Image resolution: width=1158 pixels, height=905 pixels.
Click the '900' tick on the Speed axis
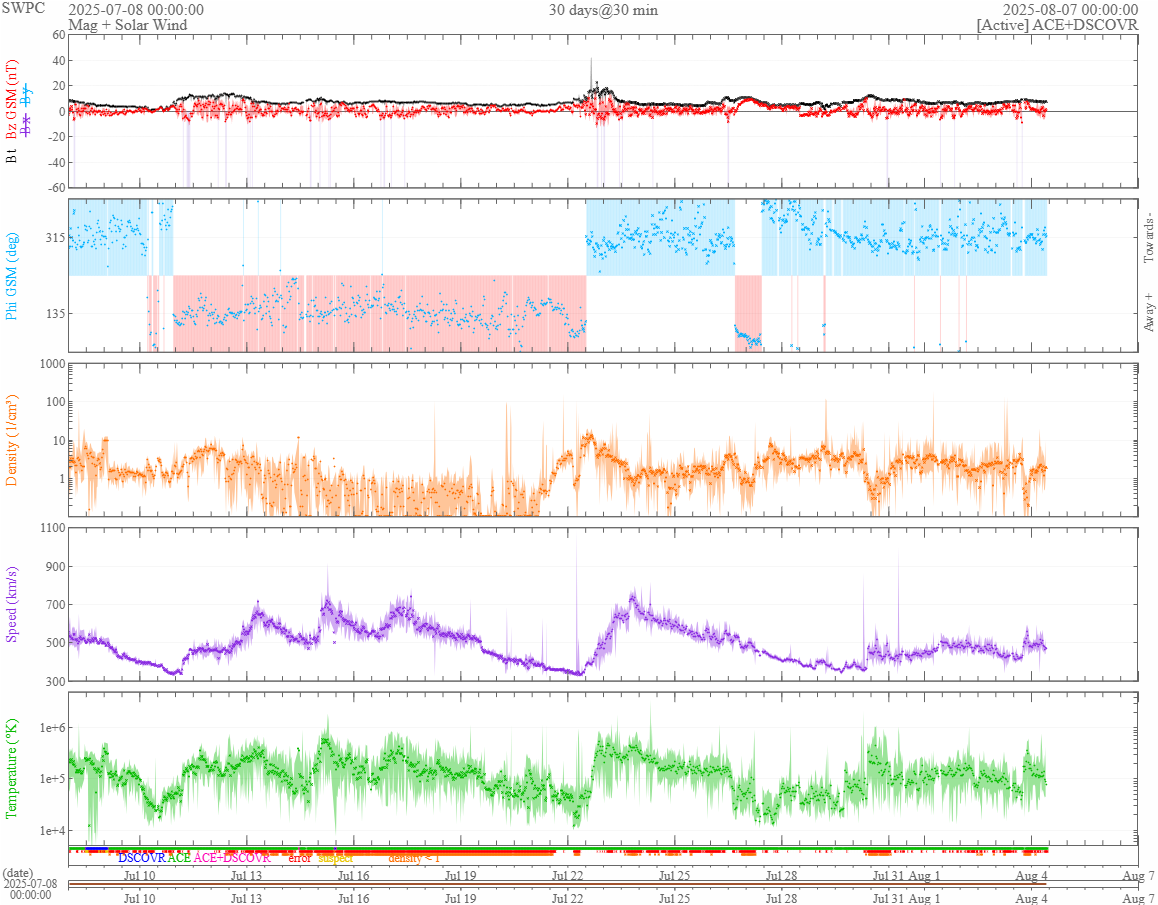[55, 567]
